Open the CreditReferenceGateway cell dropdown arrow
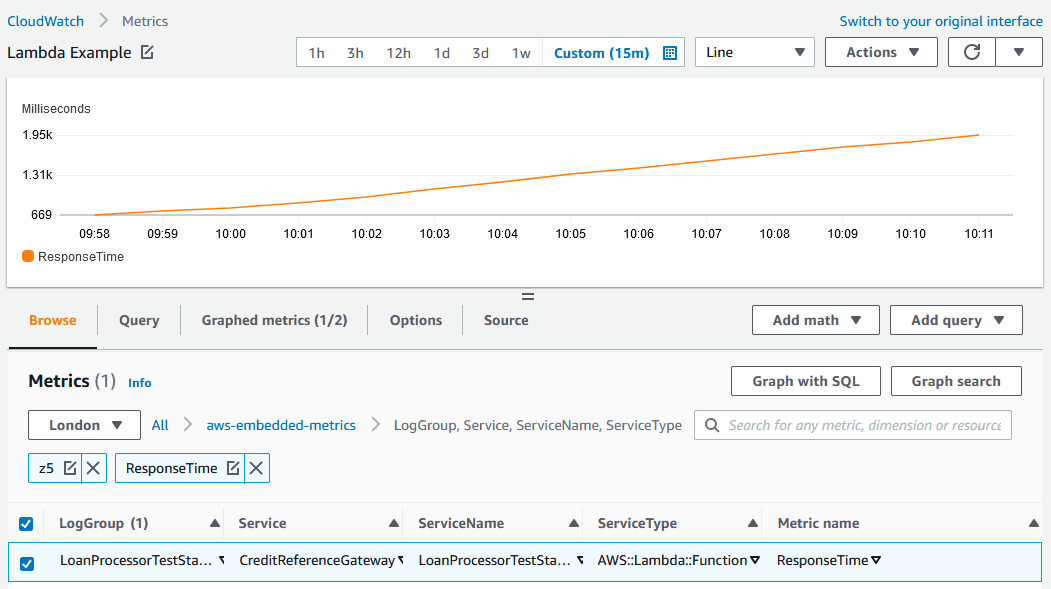This screenshot has height=589, width=1051. coord(401,560)
